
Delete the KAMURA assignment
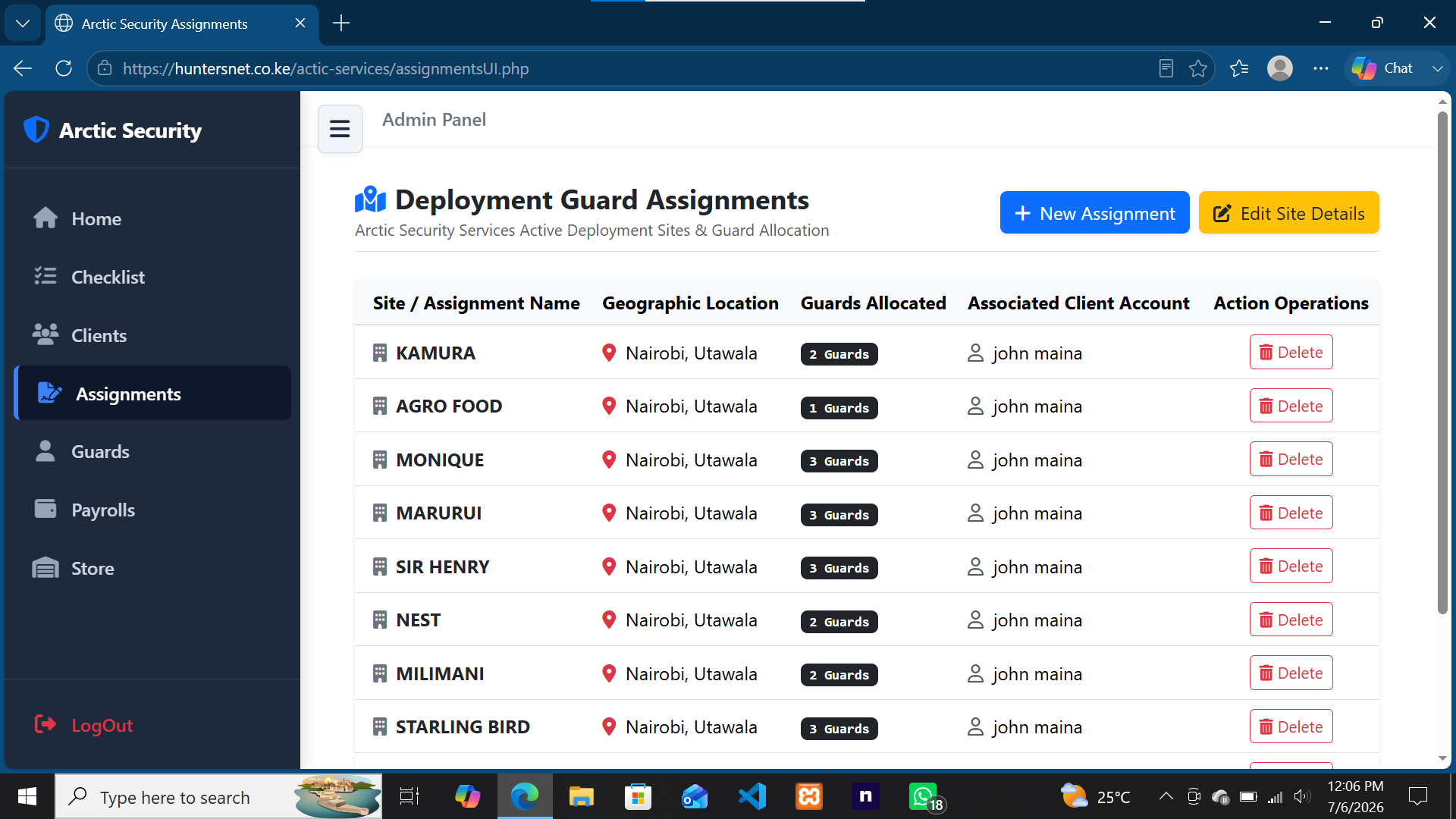click(1291, 352)
